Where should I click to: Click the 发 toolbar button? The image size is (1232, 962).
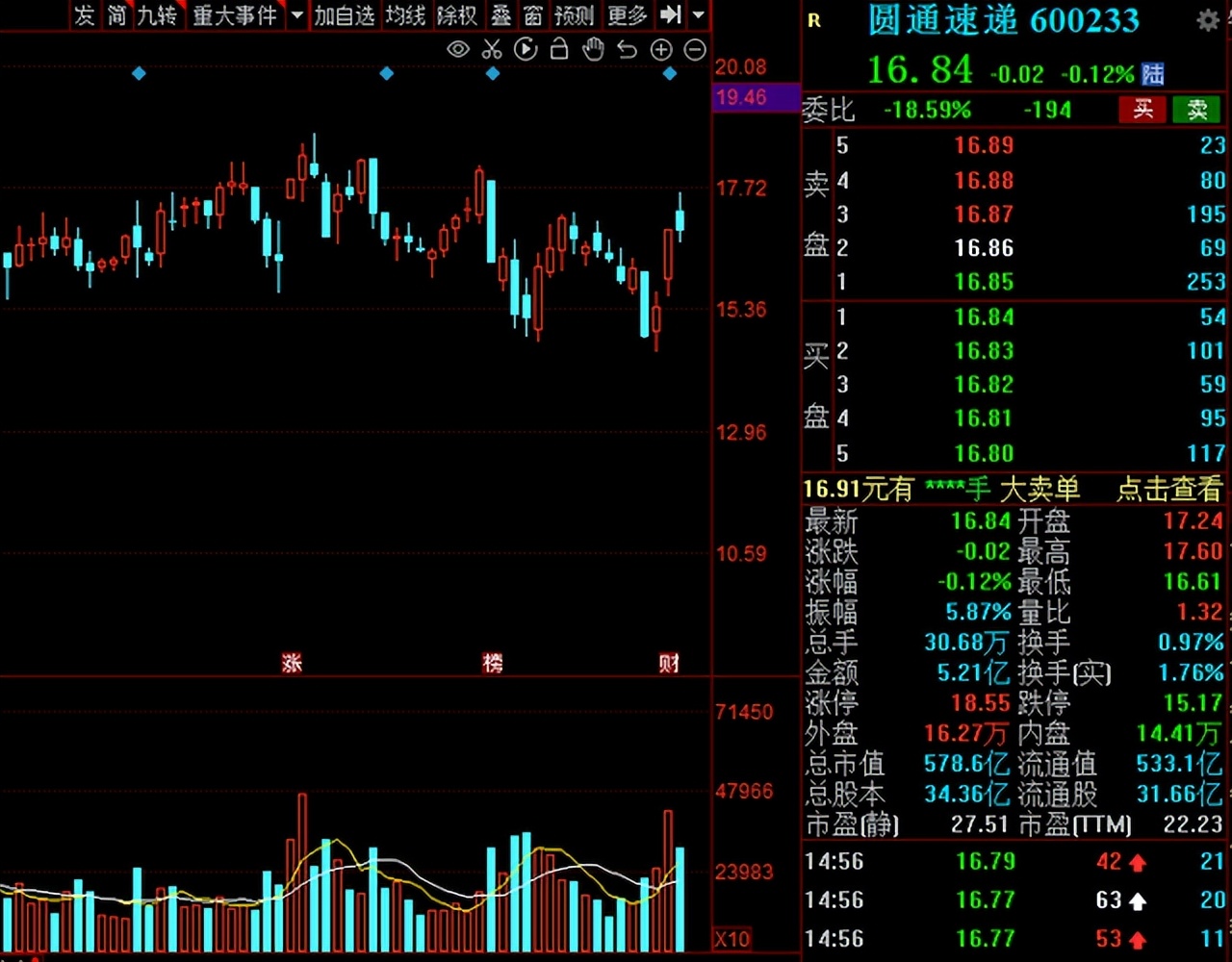[x=85, y=15]
